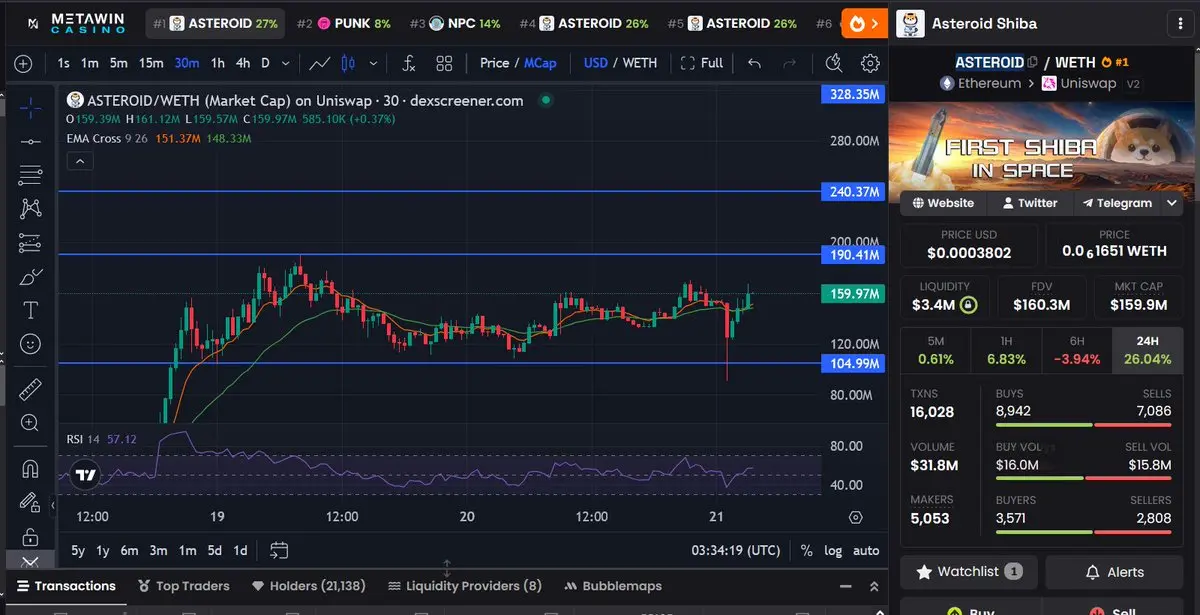Open the token Telegram link
The image size is (1200, 615).
pyautogui.click(x=1117, y=203)
